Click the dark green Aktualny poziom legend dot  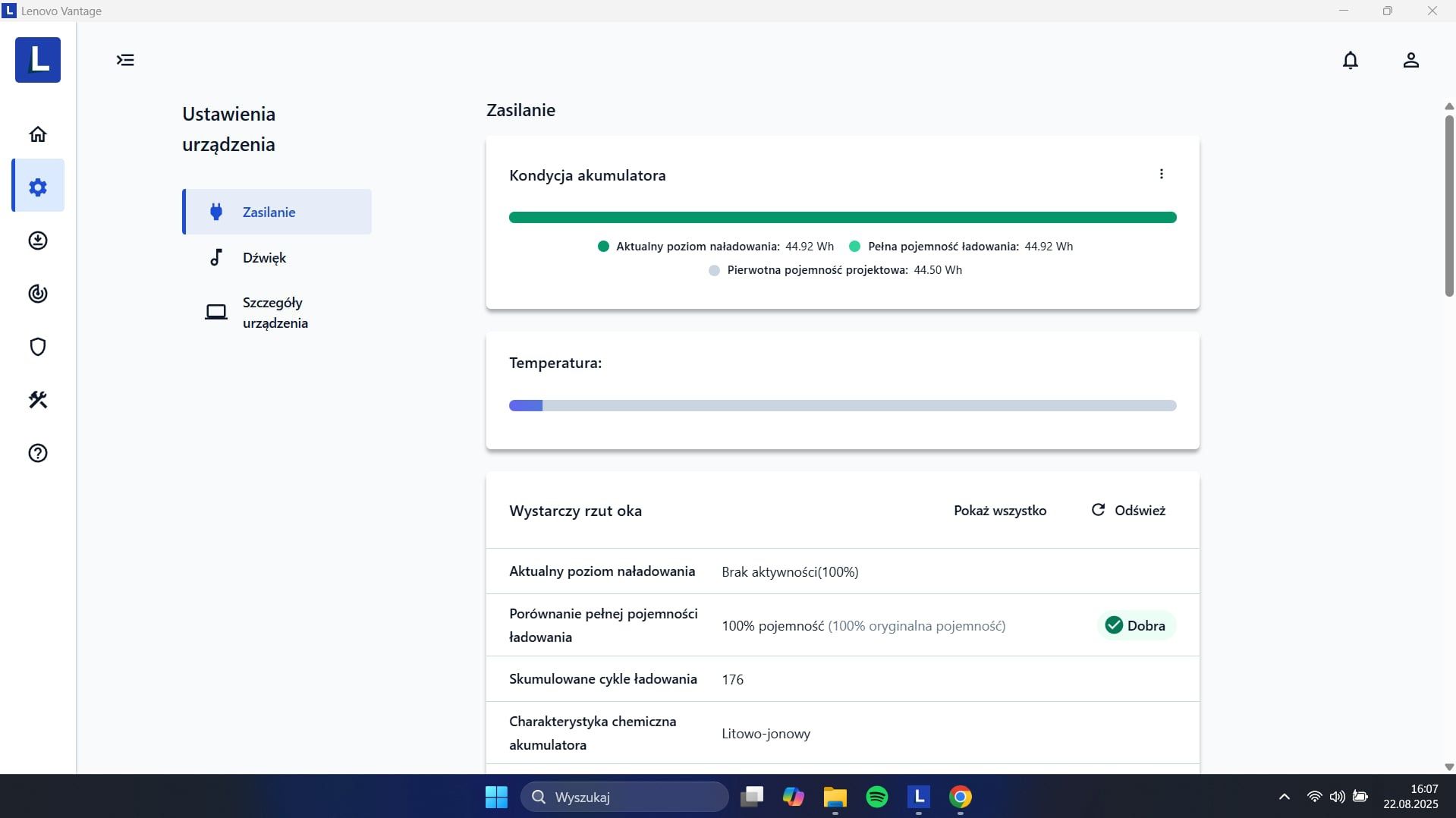[603, 247]
